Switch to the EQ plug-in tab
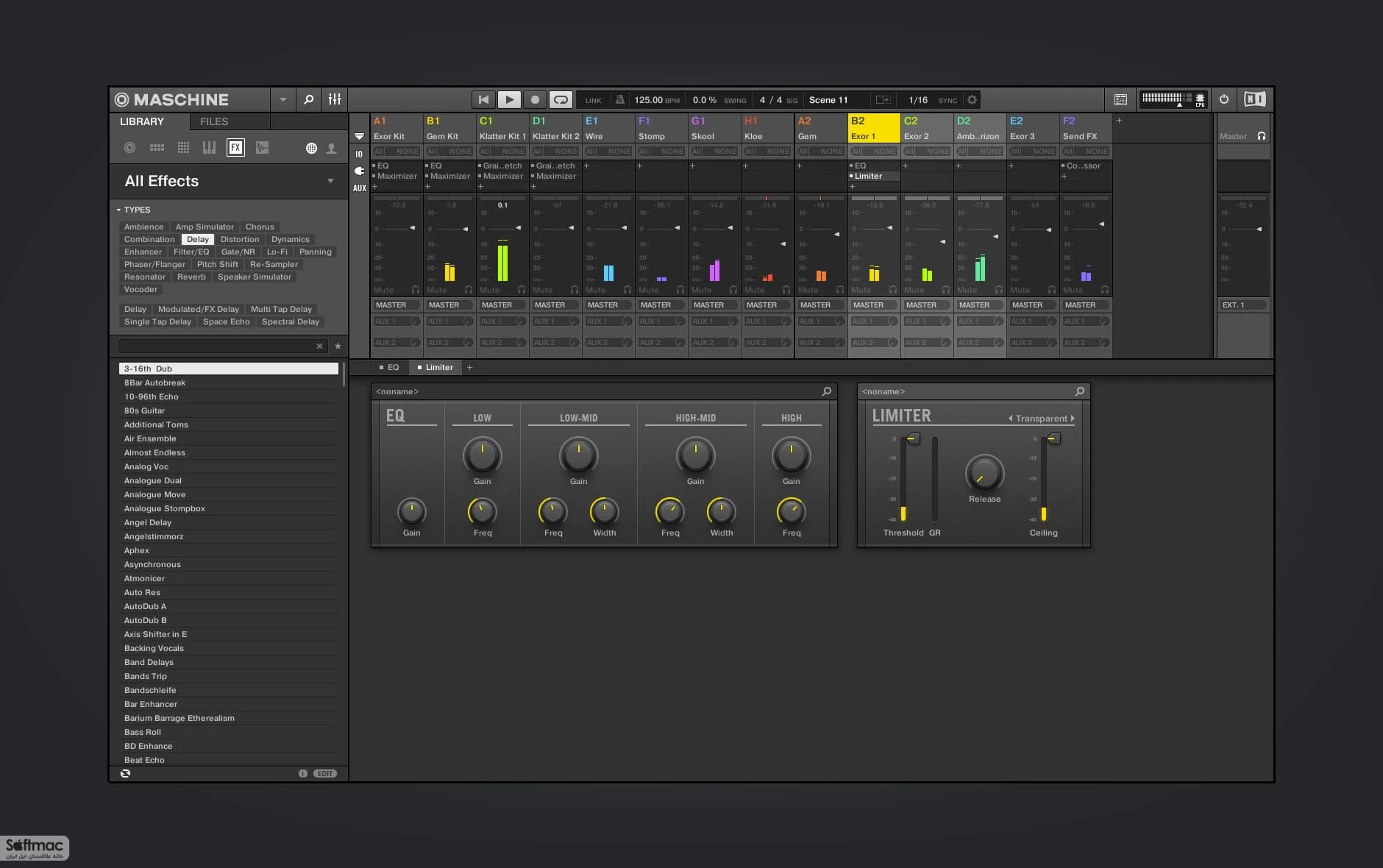1383x868 pixels. [388, 367]
